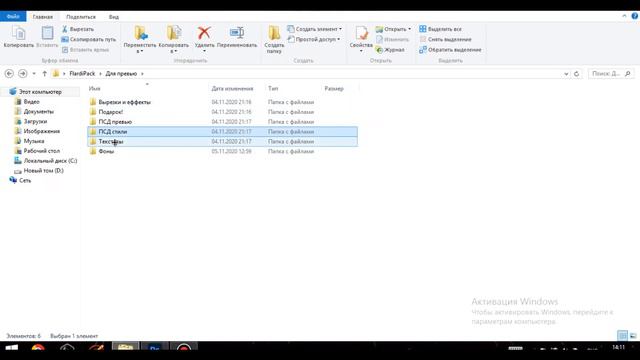The image size is (640, 360).
Task: Go back with the left arrow button
Action: point(9,73)
